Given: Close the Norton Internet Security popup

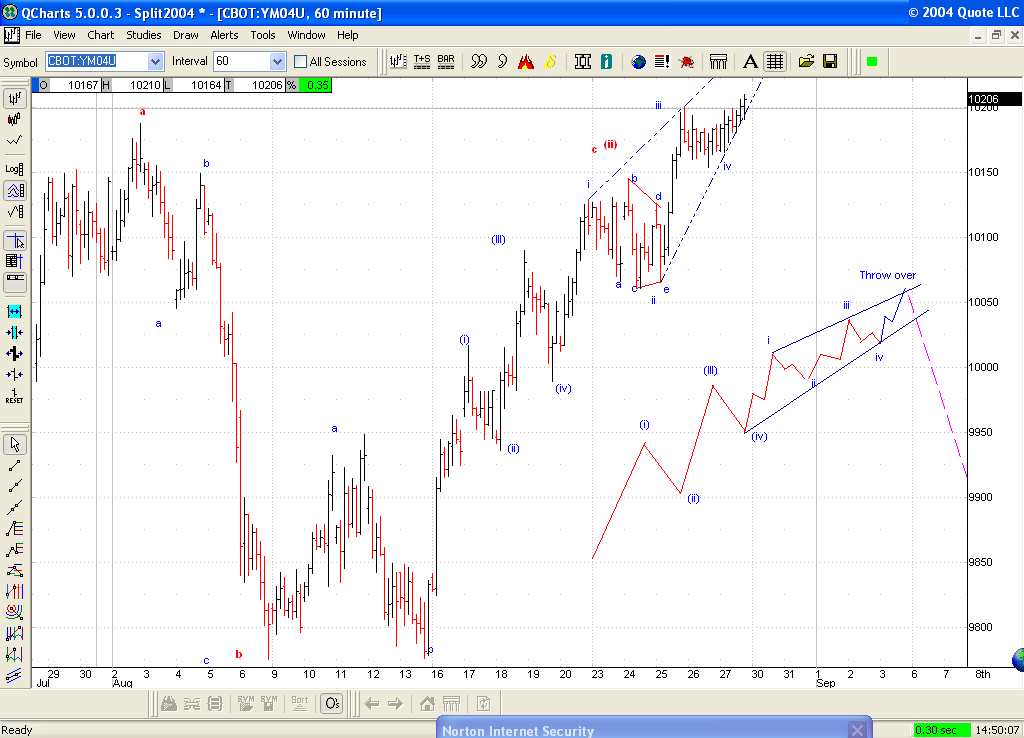Looking at the screenshot, I should tap(857, 730).
